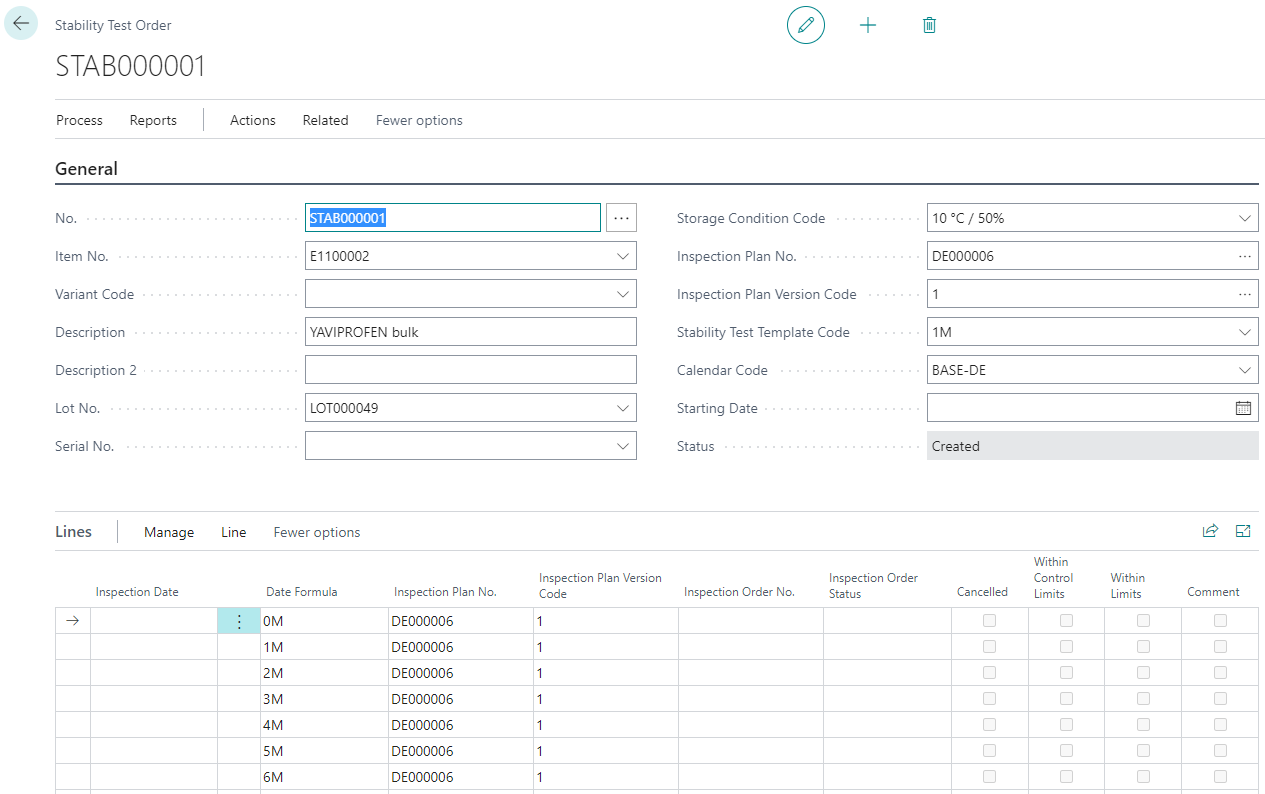Click Fewer options in the Lines bar

click(317, 532)
